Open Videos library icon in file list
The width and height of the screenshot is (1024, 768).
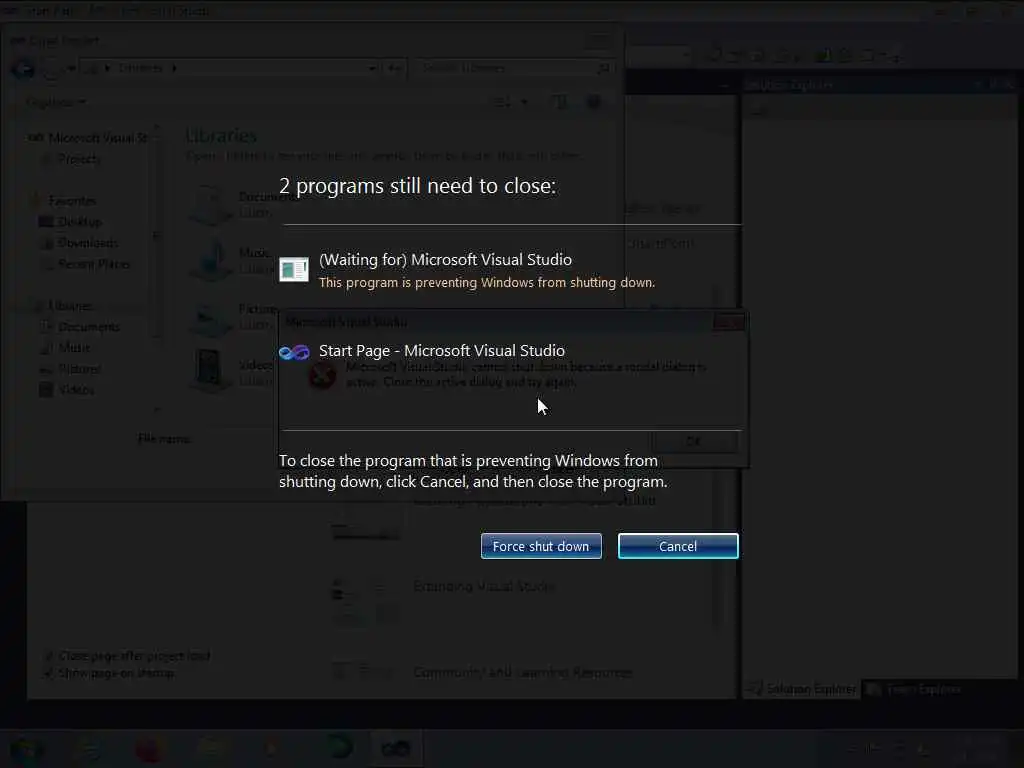coord(210,370)
